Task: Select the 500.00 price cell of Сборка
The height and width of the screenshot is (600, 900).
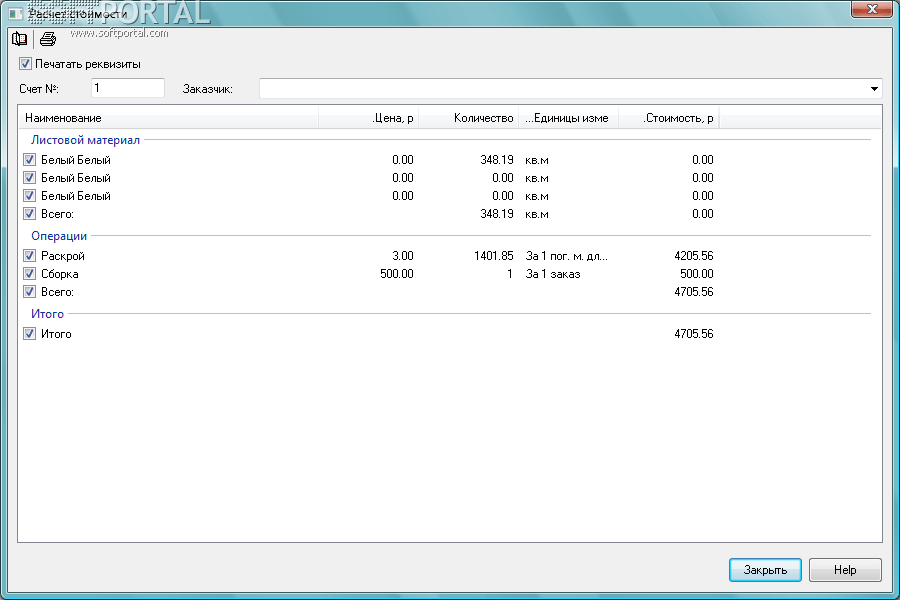Action: pos(397,274)
